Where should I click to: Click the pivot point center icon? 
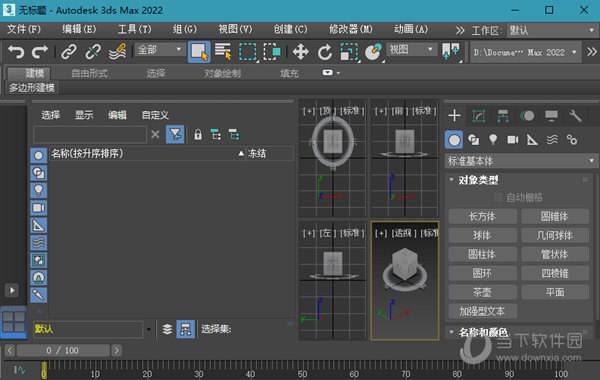click(450, 52)
